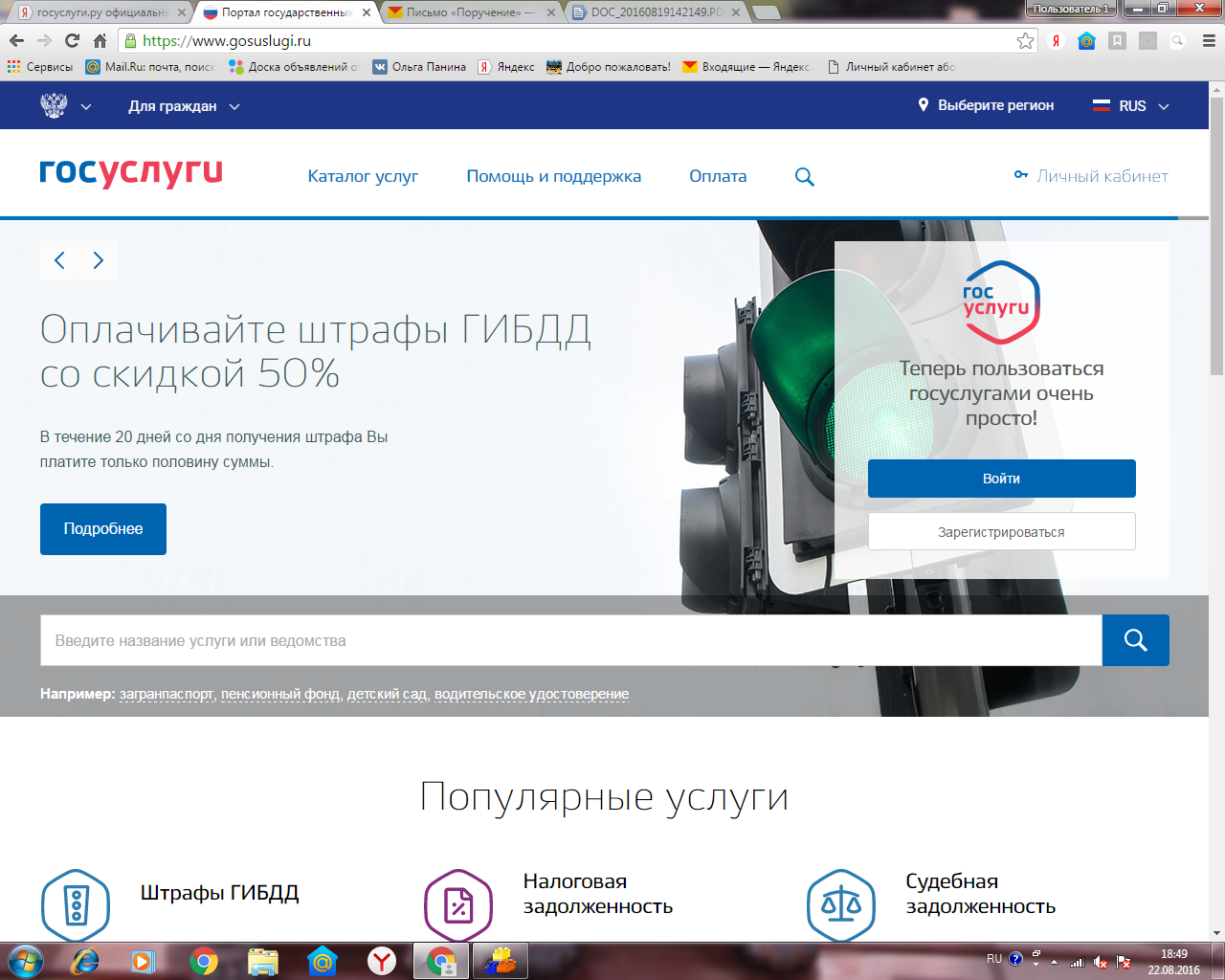The image size is (1225, 980).
Task: Show previous banner slide arrow
Action: [59, 260]
